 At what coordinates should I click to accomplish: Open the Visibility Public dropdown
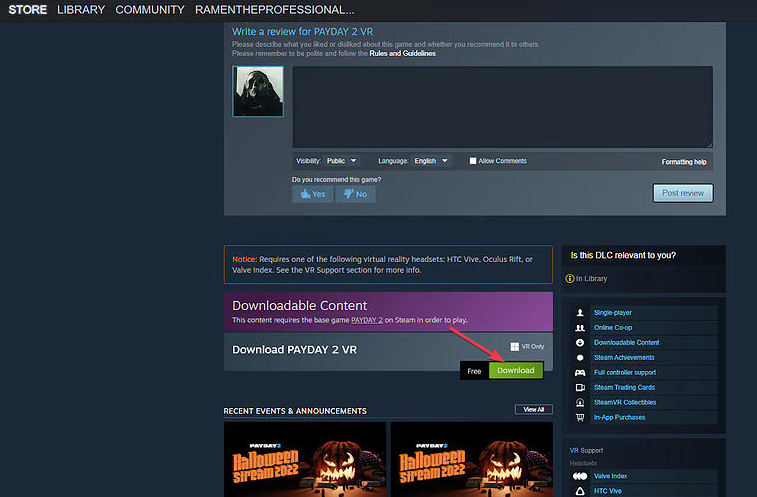[341, 161]
